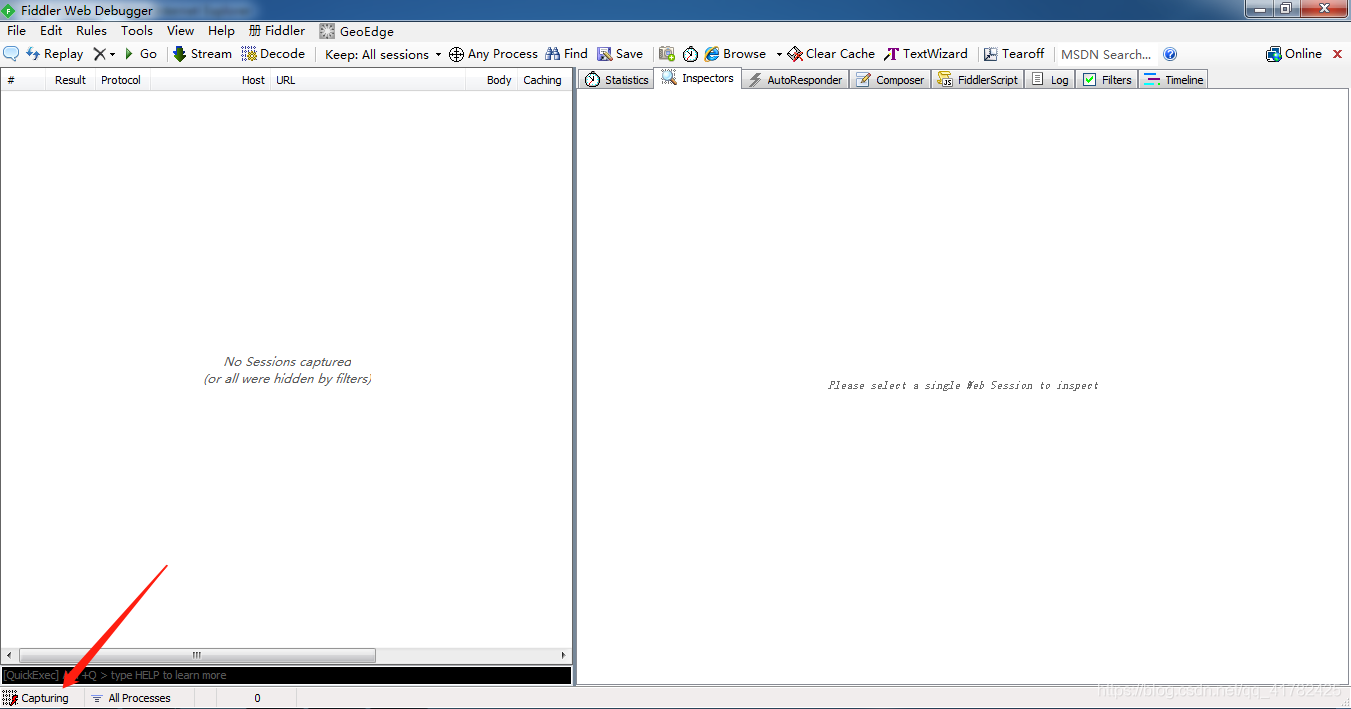This screenshot has width=1351, height=709.
Task: Open the Help menu
Action: (221, 31)
